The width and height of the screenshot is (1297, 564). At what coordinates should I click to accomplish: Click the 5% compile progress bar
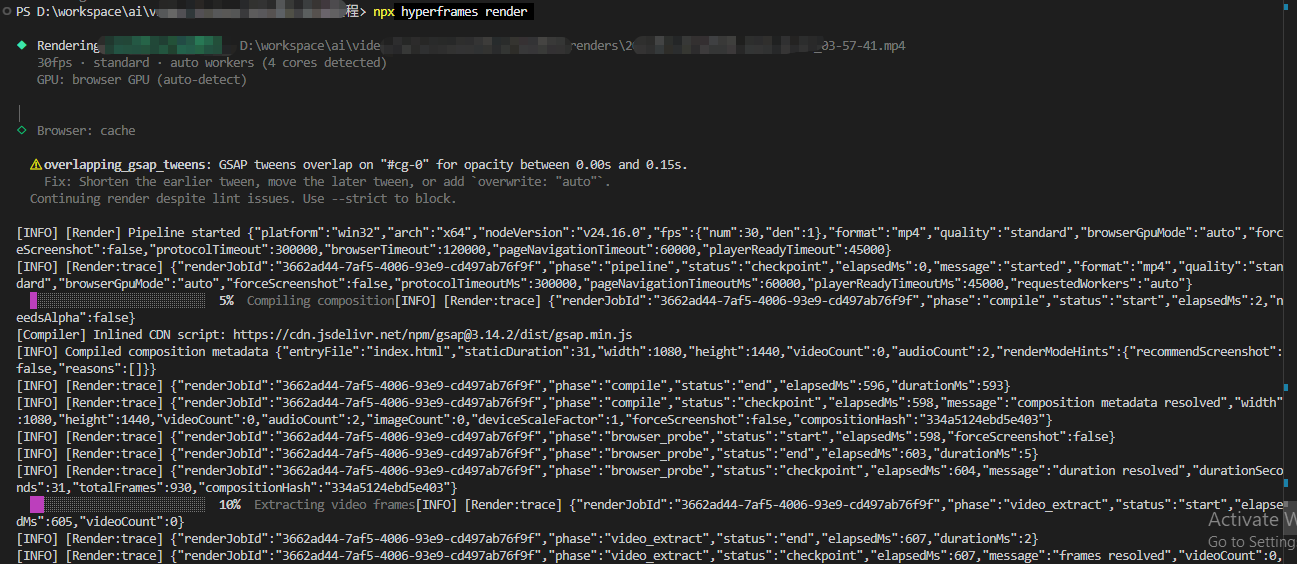pyautogui.click(x=117, y=300)
